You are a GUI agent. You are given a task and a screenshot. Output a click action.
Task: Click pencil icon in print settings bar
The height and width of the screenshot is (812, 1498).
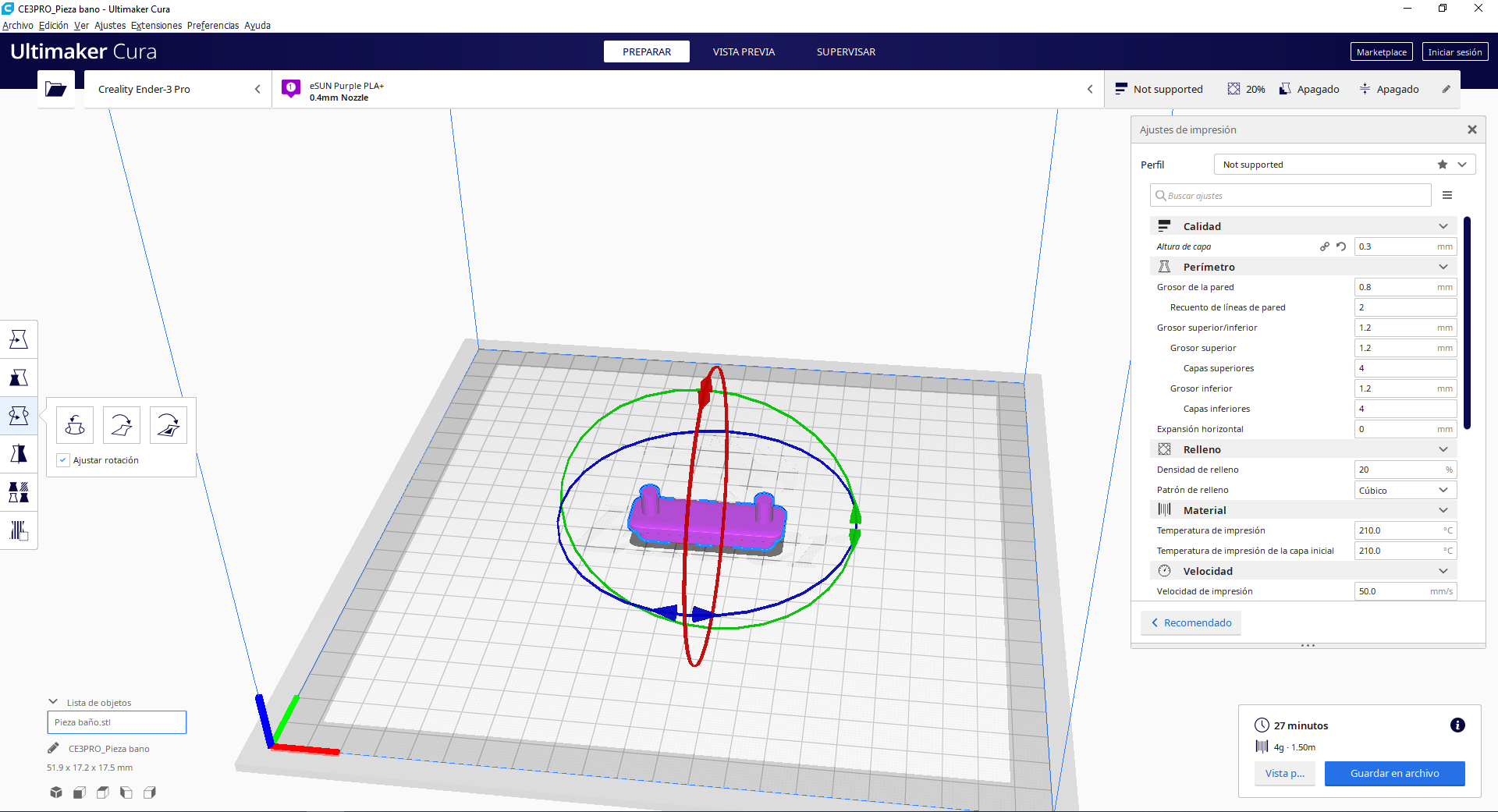(x=1446, y=89)
